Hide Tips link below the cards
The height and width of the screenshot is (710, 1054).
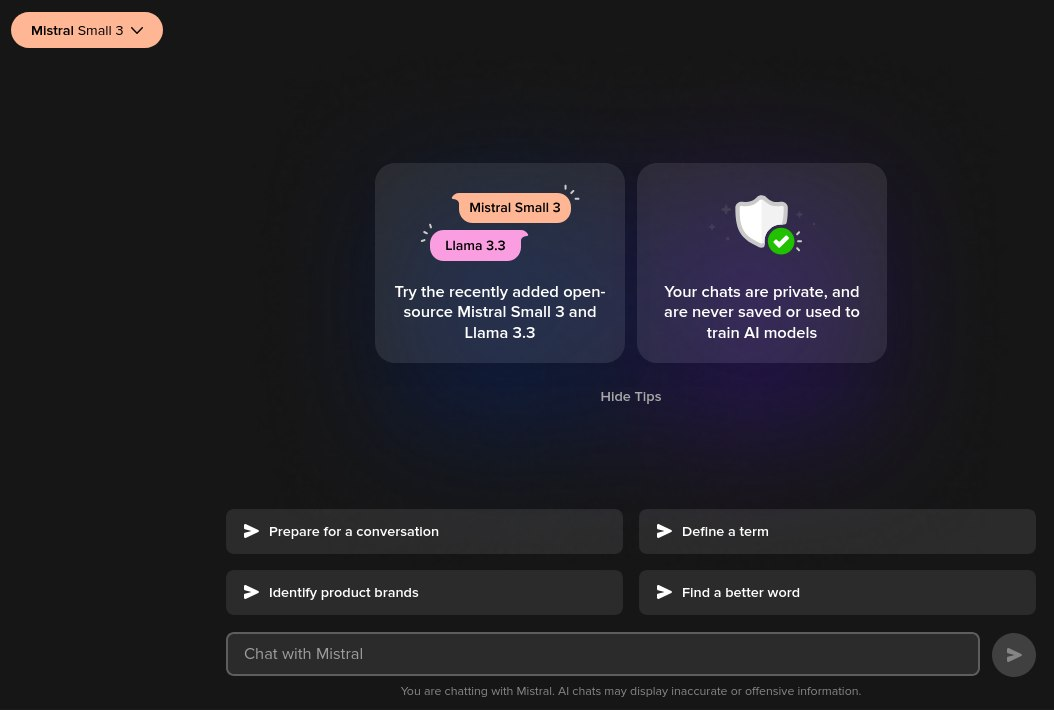(x=631, y=397)
